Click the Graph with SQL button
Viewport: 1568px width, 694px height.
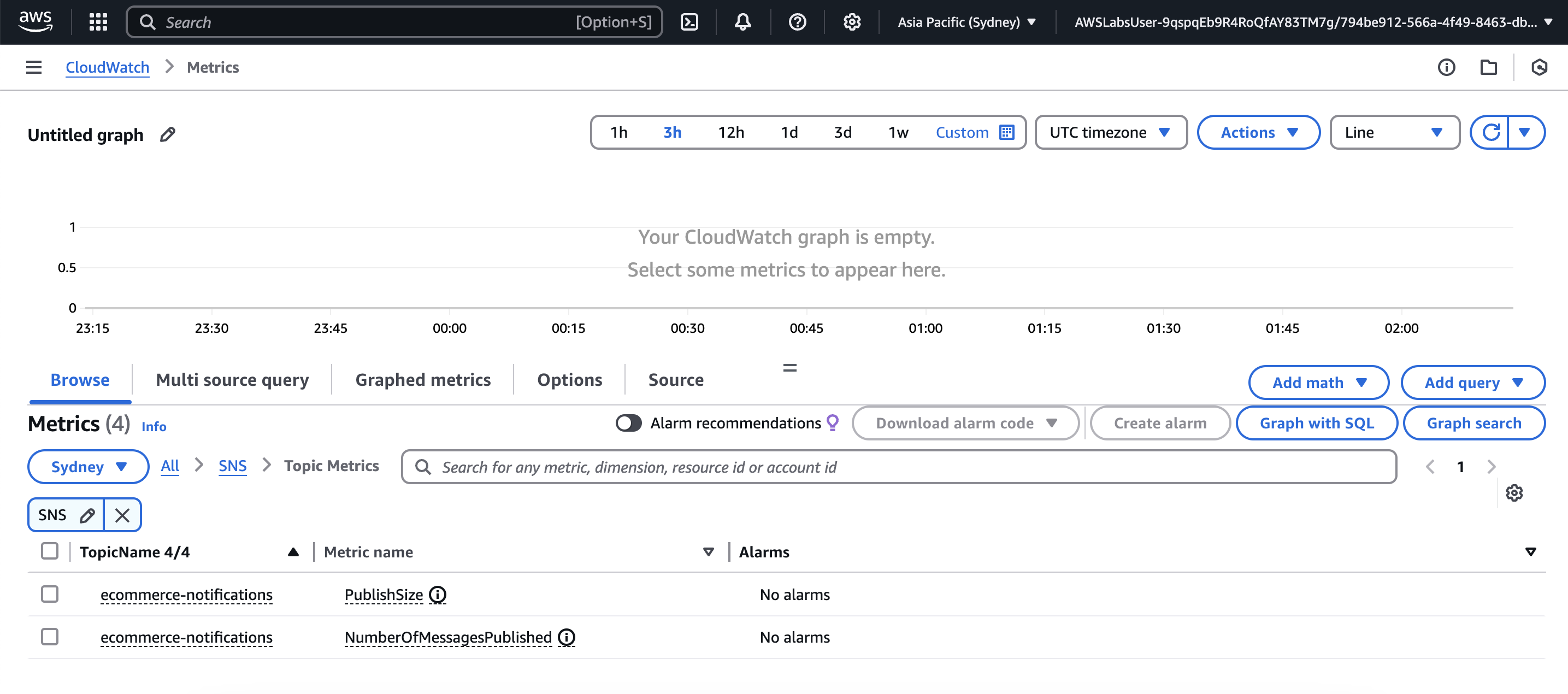pyautogui.click(x=1316, y=422)
